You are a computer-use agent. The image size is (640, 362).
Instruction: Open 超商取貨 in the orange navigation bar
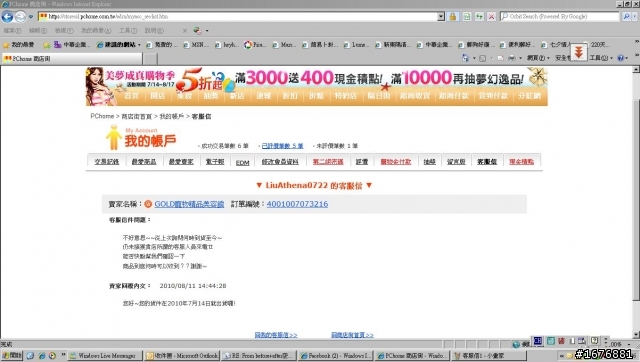coord(415,96)
